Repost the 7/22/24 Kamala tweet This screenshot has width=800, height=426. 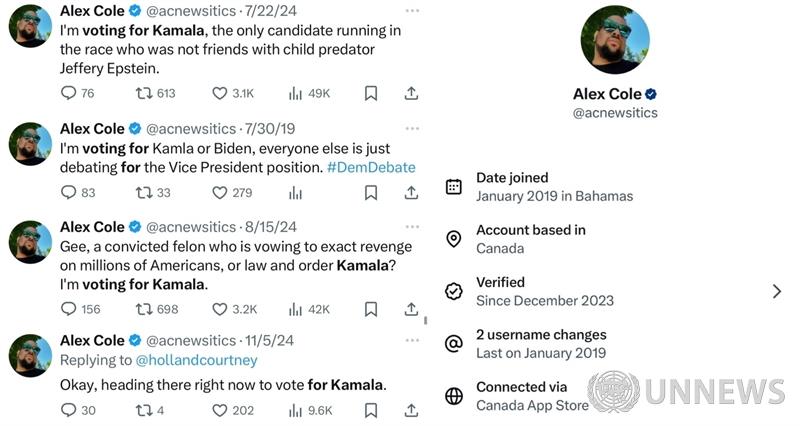(143, 93)
